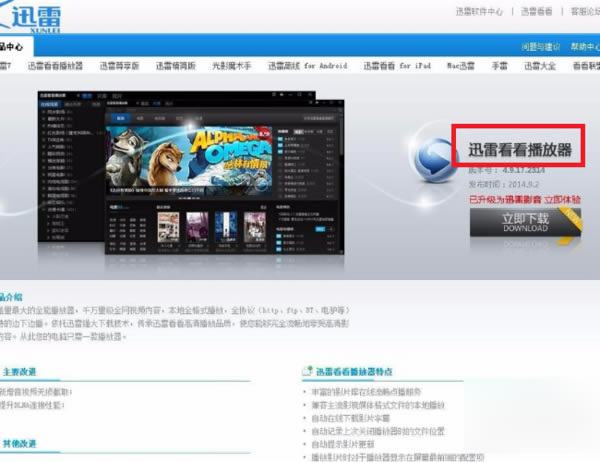Viewport: 600px width, 462px height.
Task: Select the 迅雷看看 for iPad tab
Action: [397, 66]
